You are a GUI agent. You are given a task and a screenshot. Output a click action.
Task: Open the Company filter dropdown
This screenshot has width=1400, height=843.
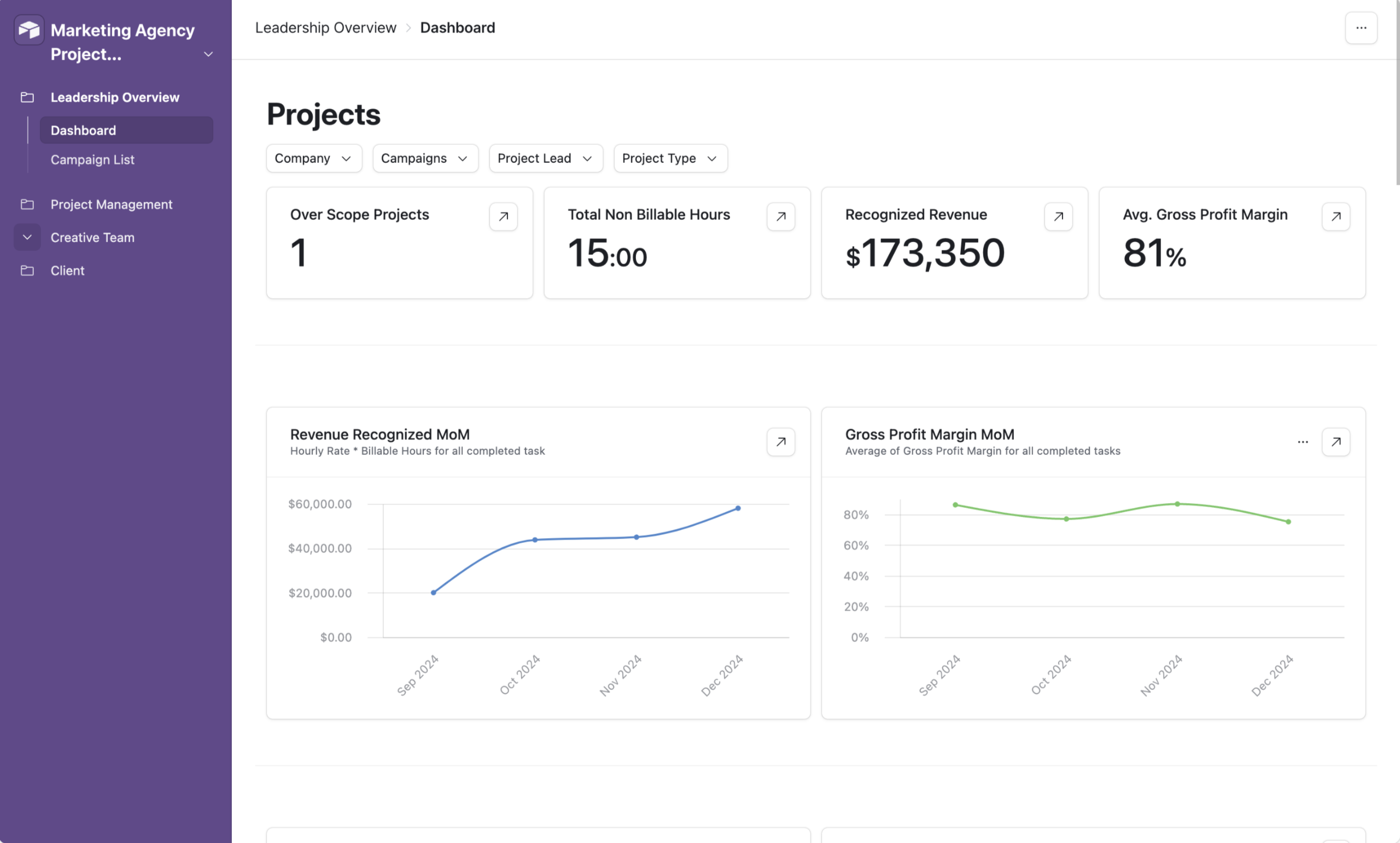click(x=314, y=159)
